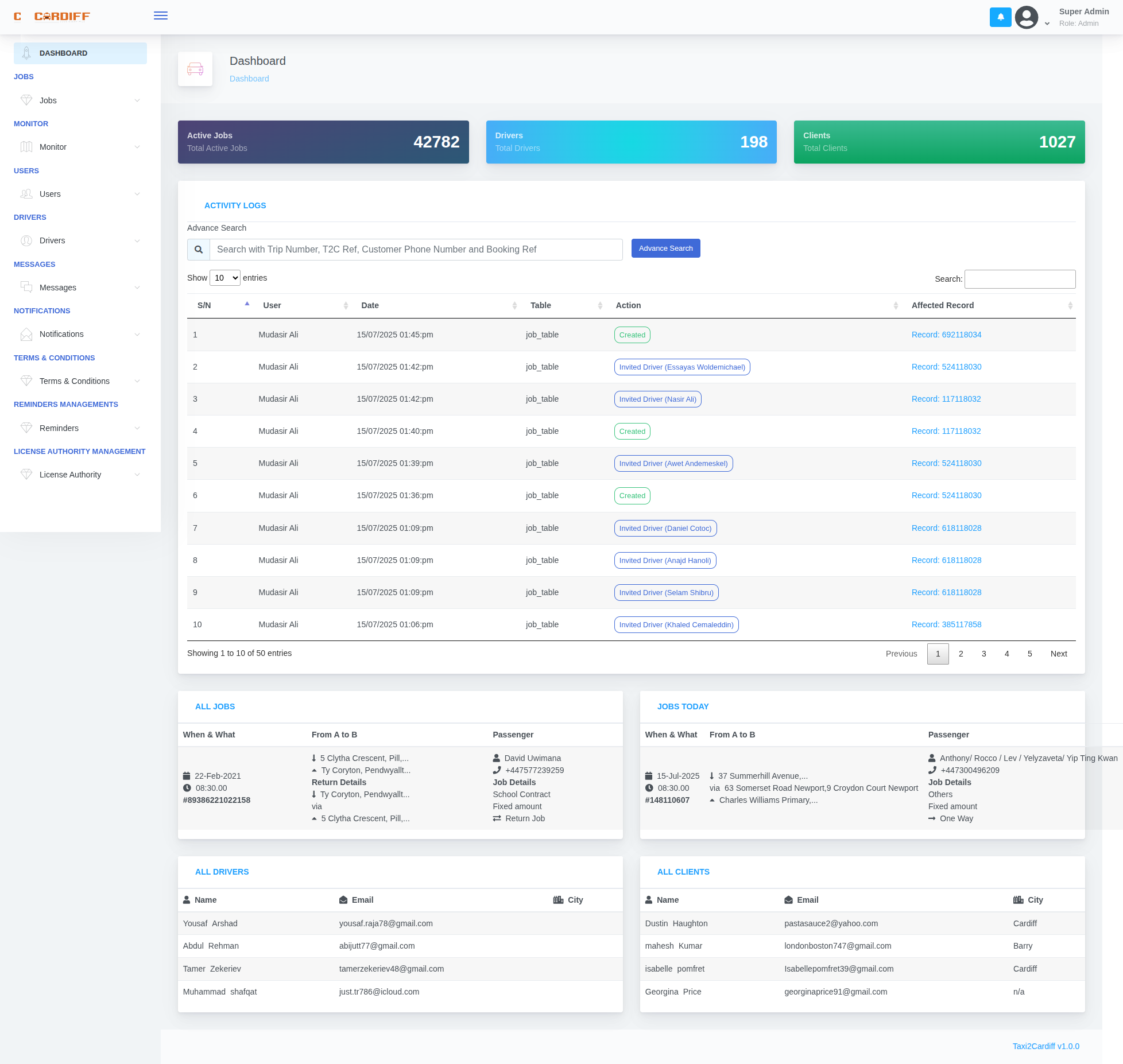The image size is (1123, 1064).
Task: Go to page 3 of activity logs
Action: (983, 654)
